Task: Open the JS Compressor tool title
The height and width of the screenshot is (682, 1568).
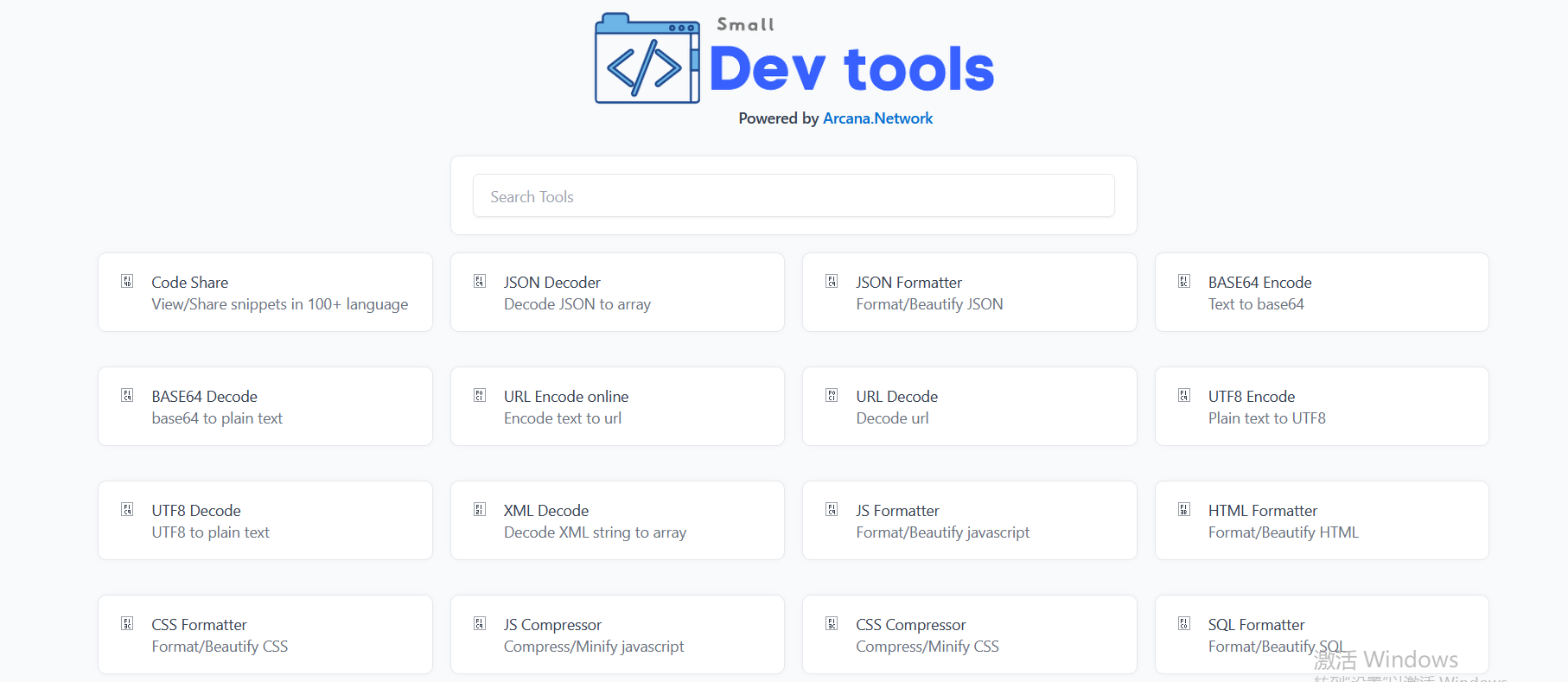Action: [552, 625]
